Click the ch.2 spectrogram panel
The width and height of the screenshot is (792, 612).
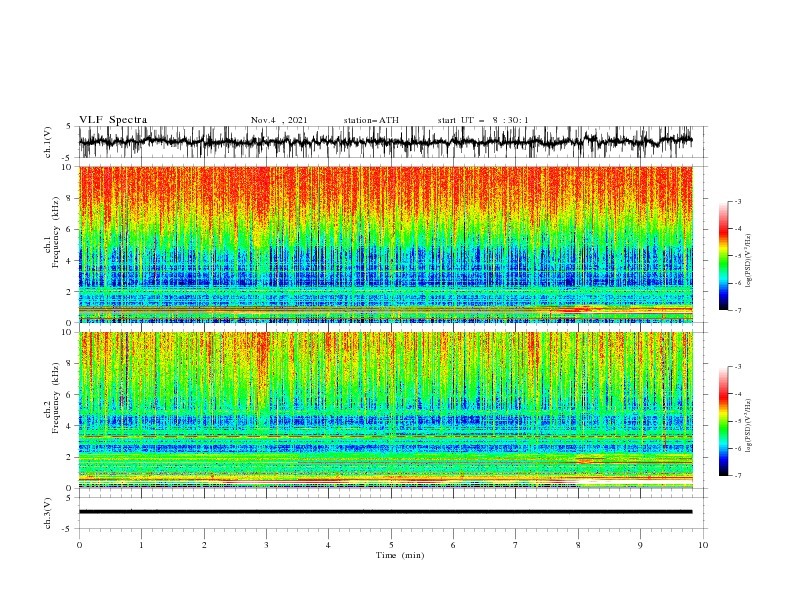[386, 410]
